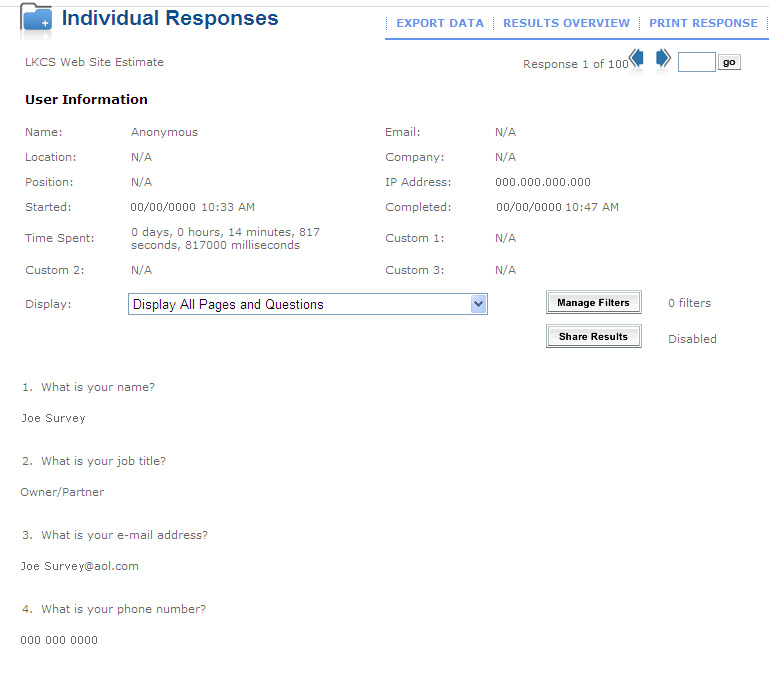Viewport: 769px width, 676px height.
Task: Click the IP Address value
Action: (x=543, y=182)
